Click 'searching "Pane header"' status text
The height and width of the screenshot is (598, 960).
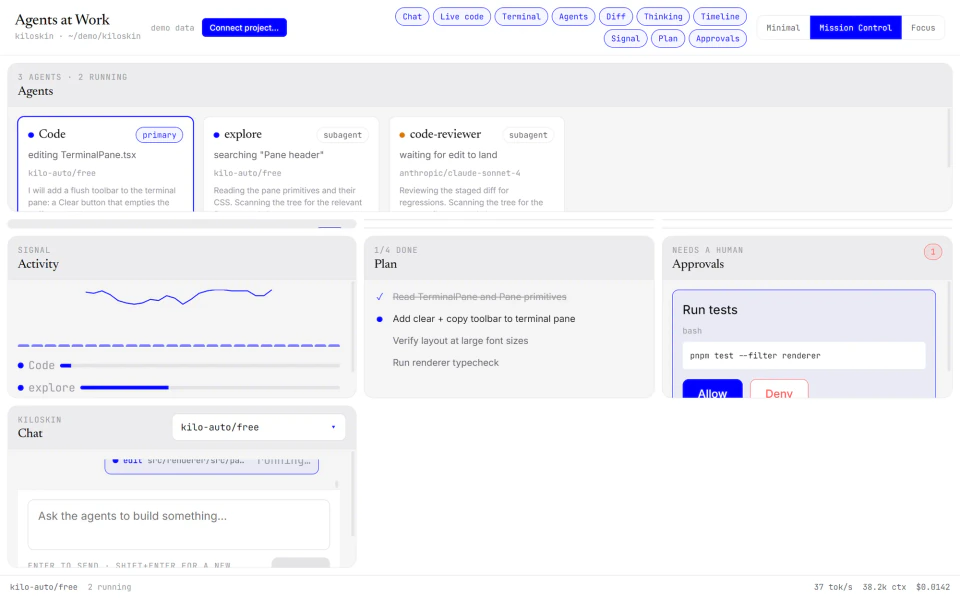[x=269, y=155]
